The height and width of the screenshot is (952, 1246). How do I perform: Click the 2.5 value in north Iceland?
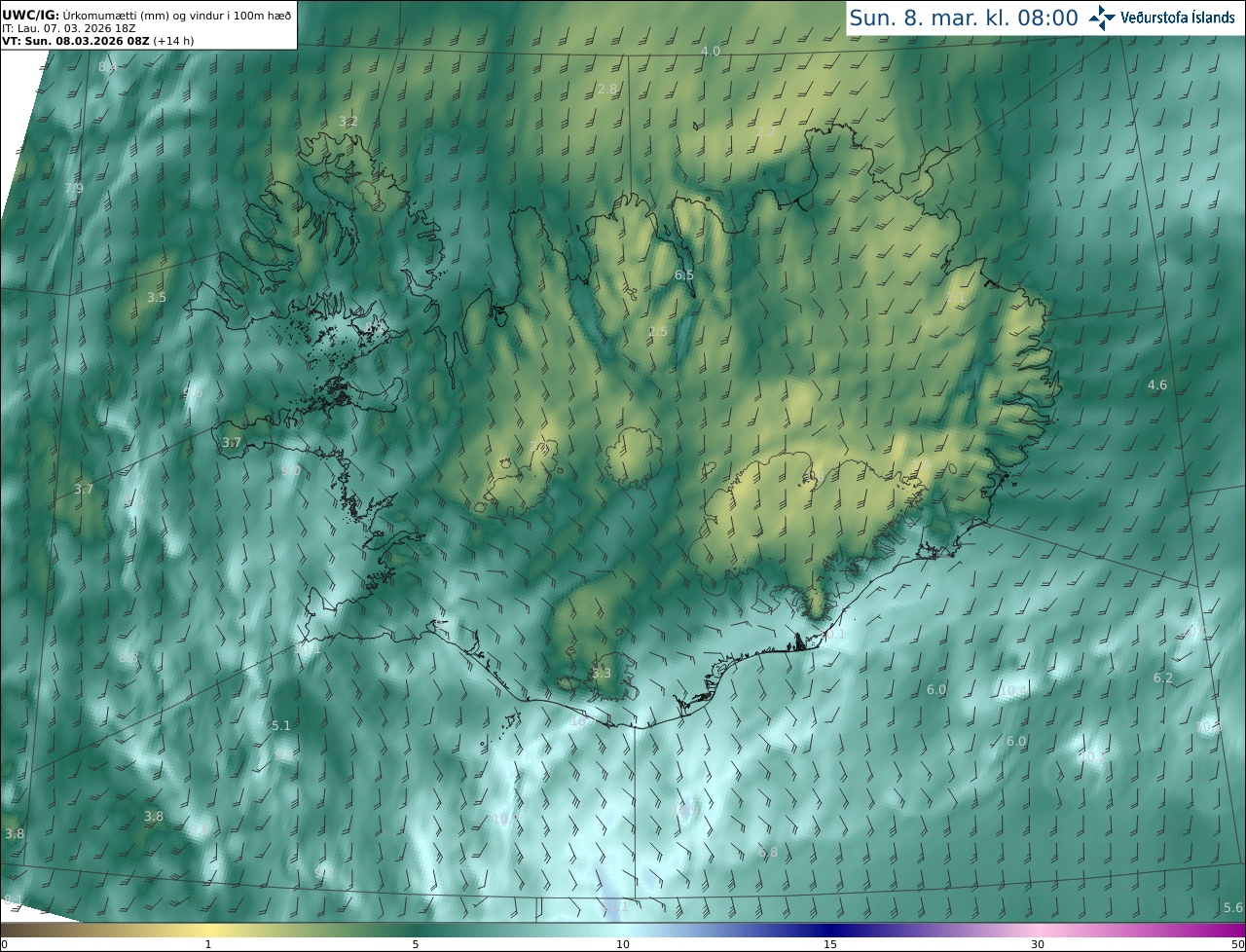(x=658, y=332)
